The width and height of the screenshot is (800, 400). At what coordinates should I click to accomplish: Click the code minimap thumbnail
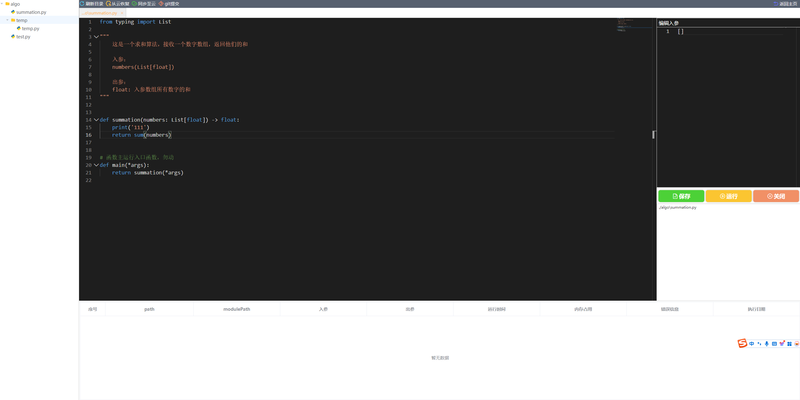635,26
